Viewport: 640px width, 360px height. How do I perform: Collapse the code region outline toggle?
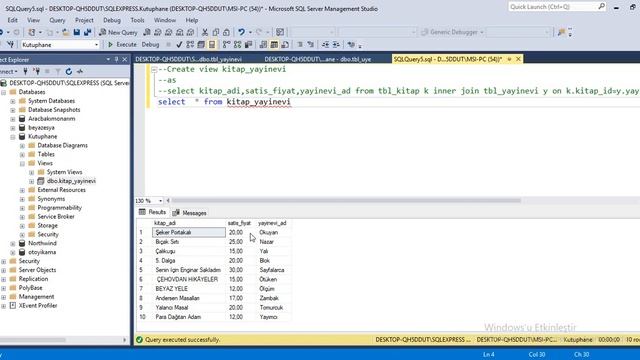(154, 70)
